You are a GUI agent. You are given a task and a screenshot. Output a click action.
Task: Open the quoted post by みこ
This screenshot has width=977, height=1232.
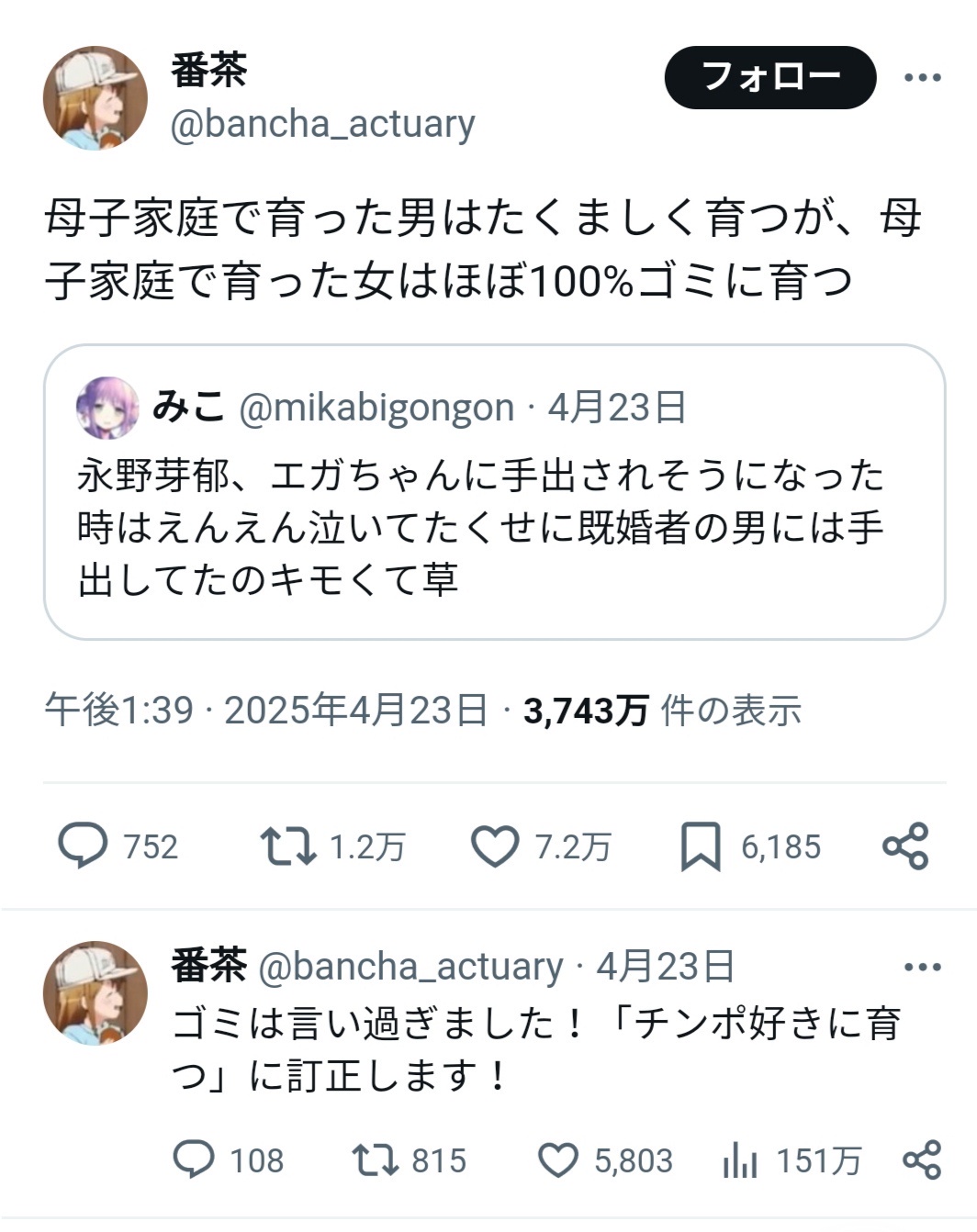(494, 528)
